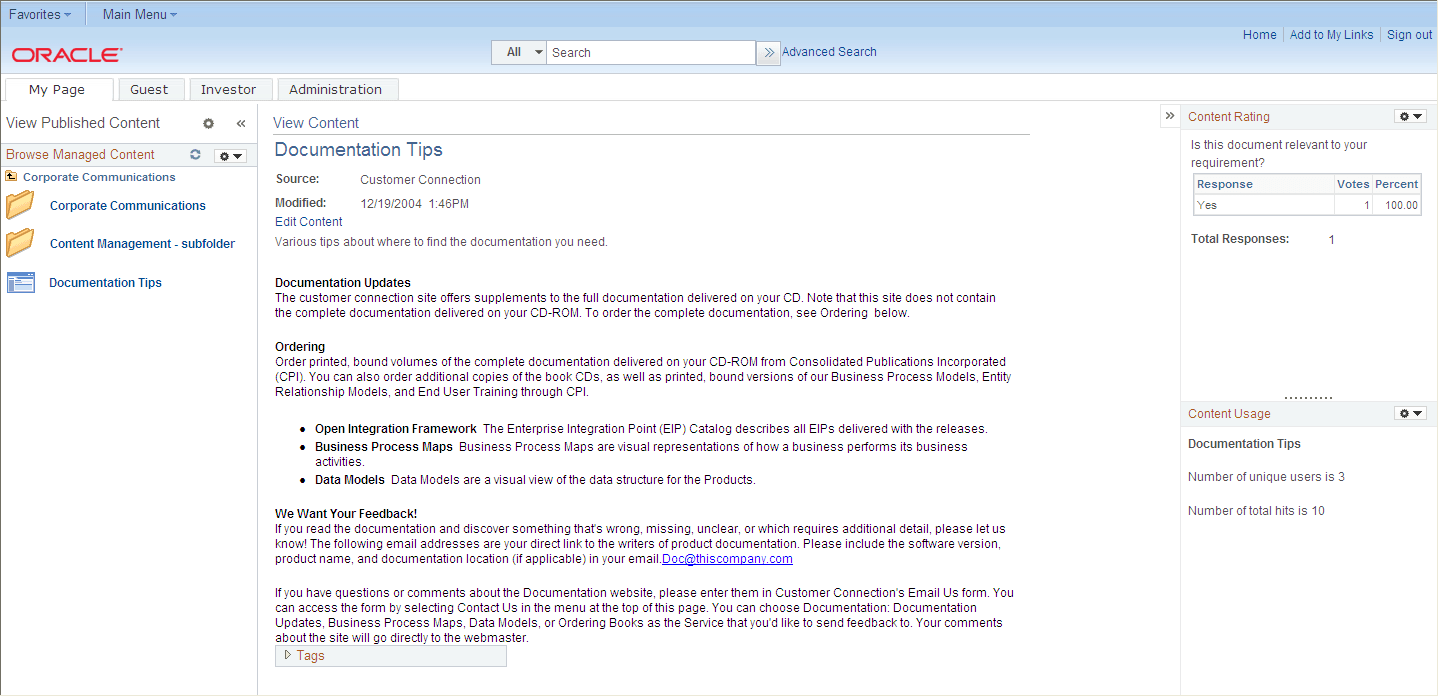The height and width of the screenshot is (696, 1438).
Task: Open the Main Menu
Action: click(138, 13)
